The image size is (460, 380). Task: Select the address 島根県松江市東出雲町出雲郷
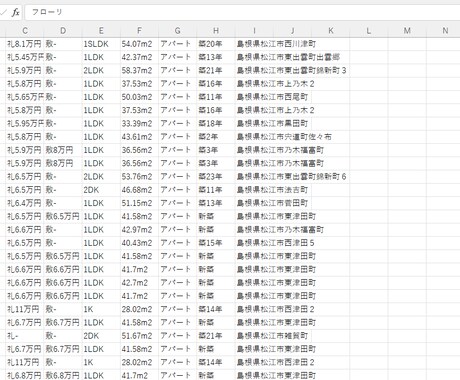tap(288, 57)
